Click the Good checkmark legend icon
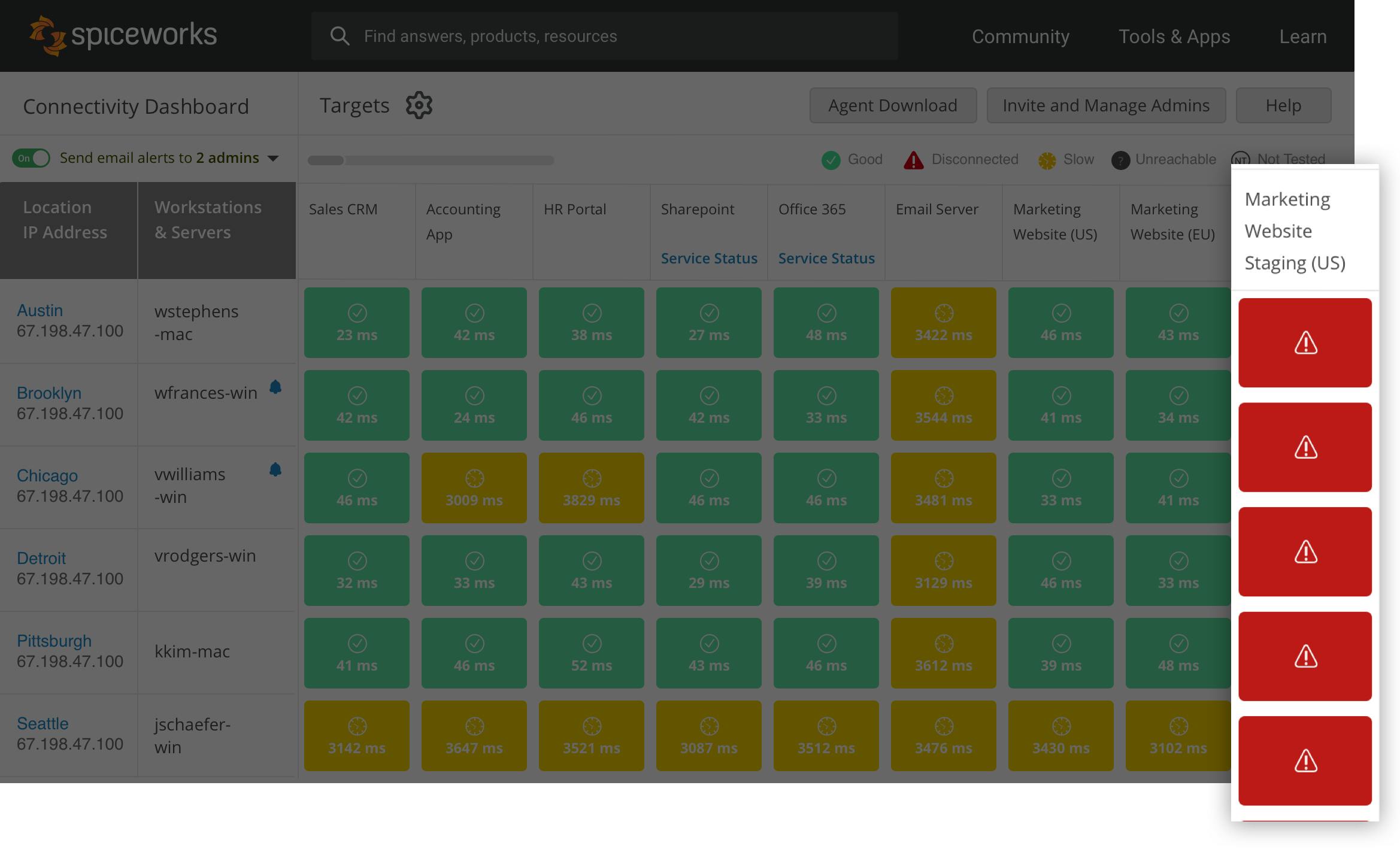This screenshot has width=1400, height=849. click(831, 159)
